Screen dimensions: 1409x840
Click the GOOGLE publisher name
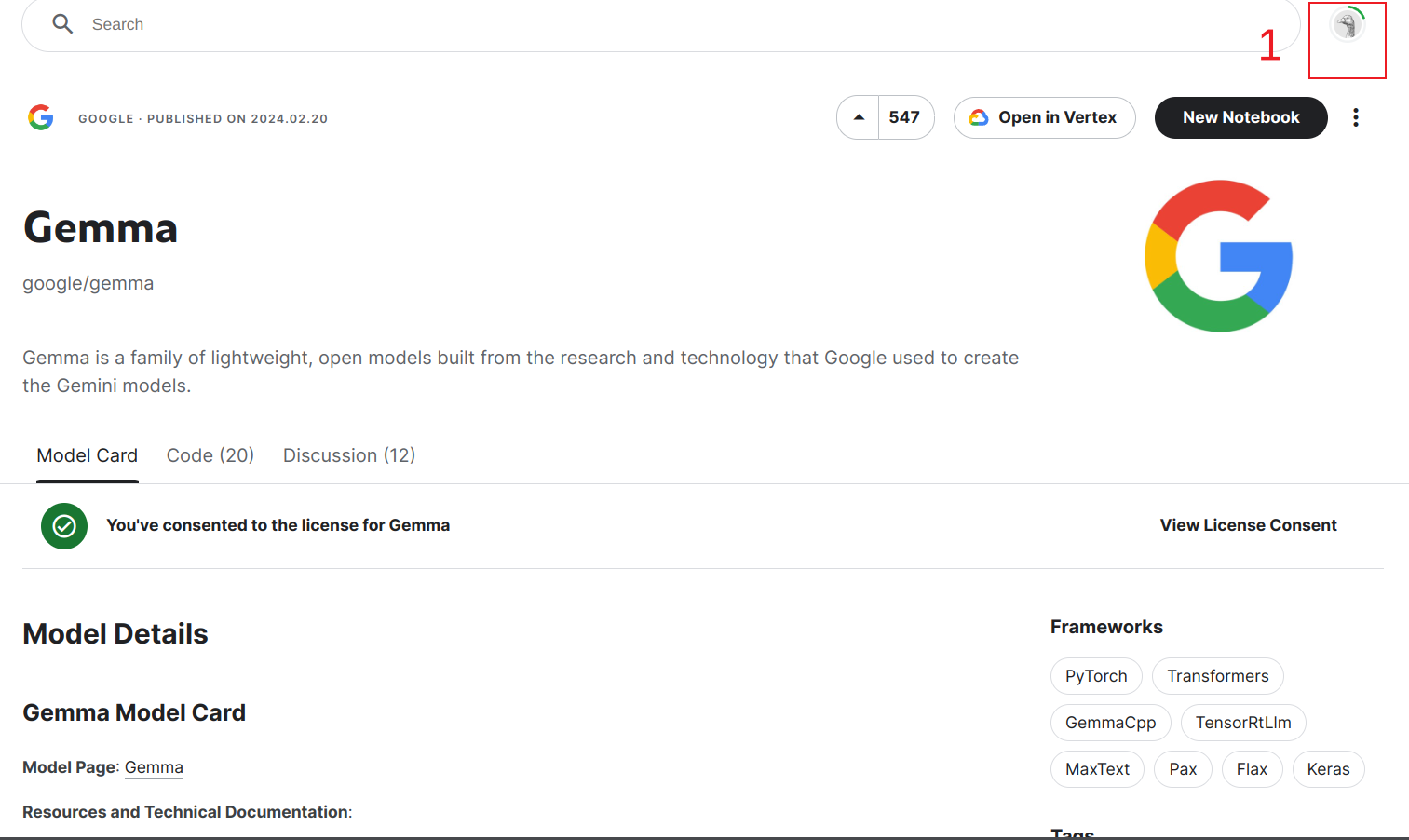(106, 119)
